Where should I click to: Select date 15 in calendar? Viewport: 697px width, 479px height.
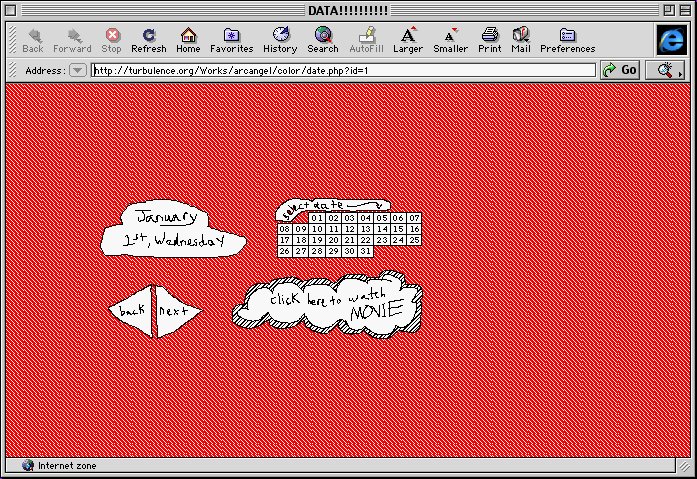(x=398, y=229)
